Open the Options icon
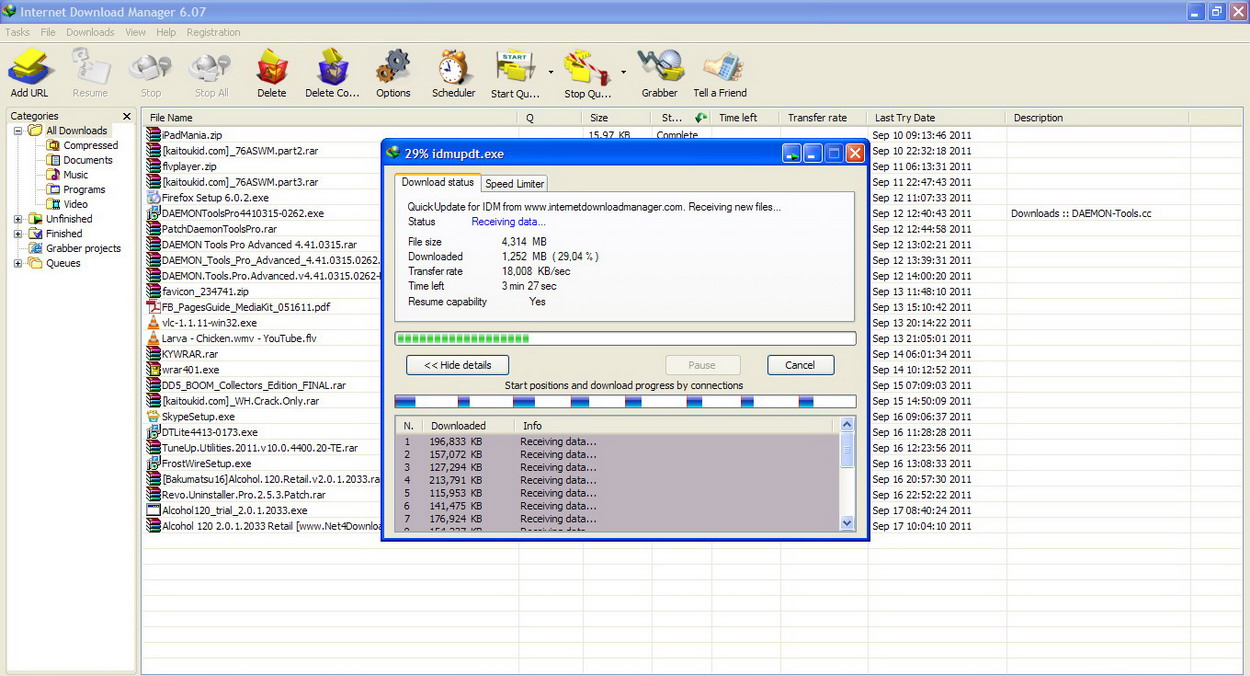 click(x=393, y=70)
